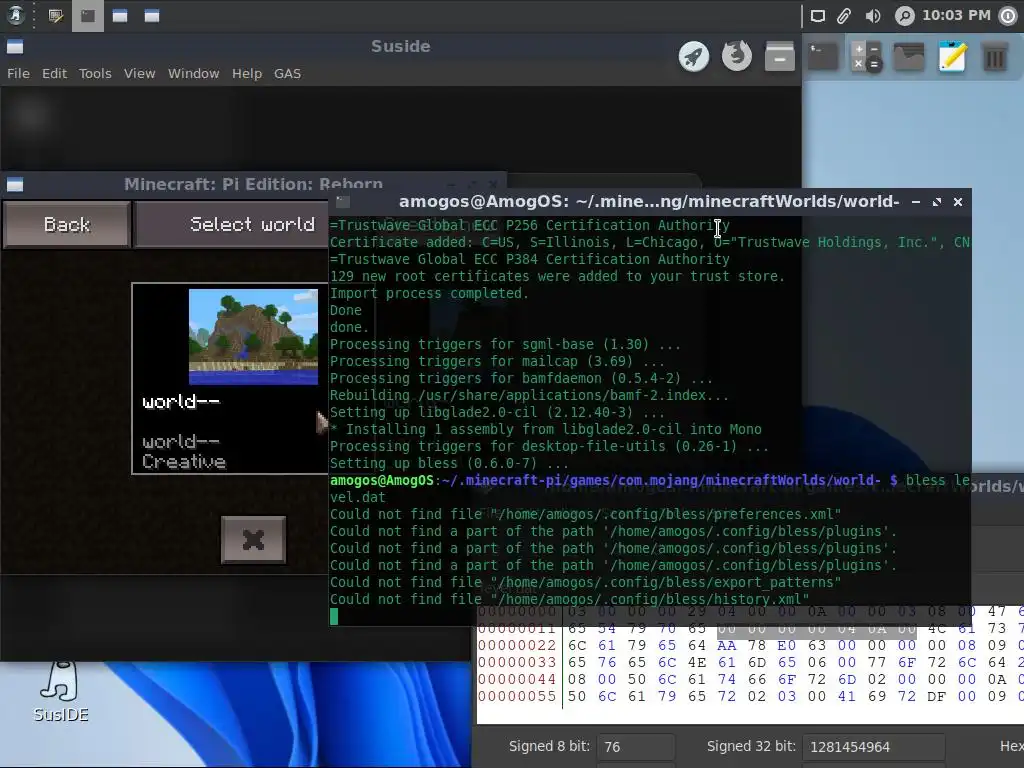Maximize the amogos terminal window
Screen dimensions: 1024x768
(937, 202)
